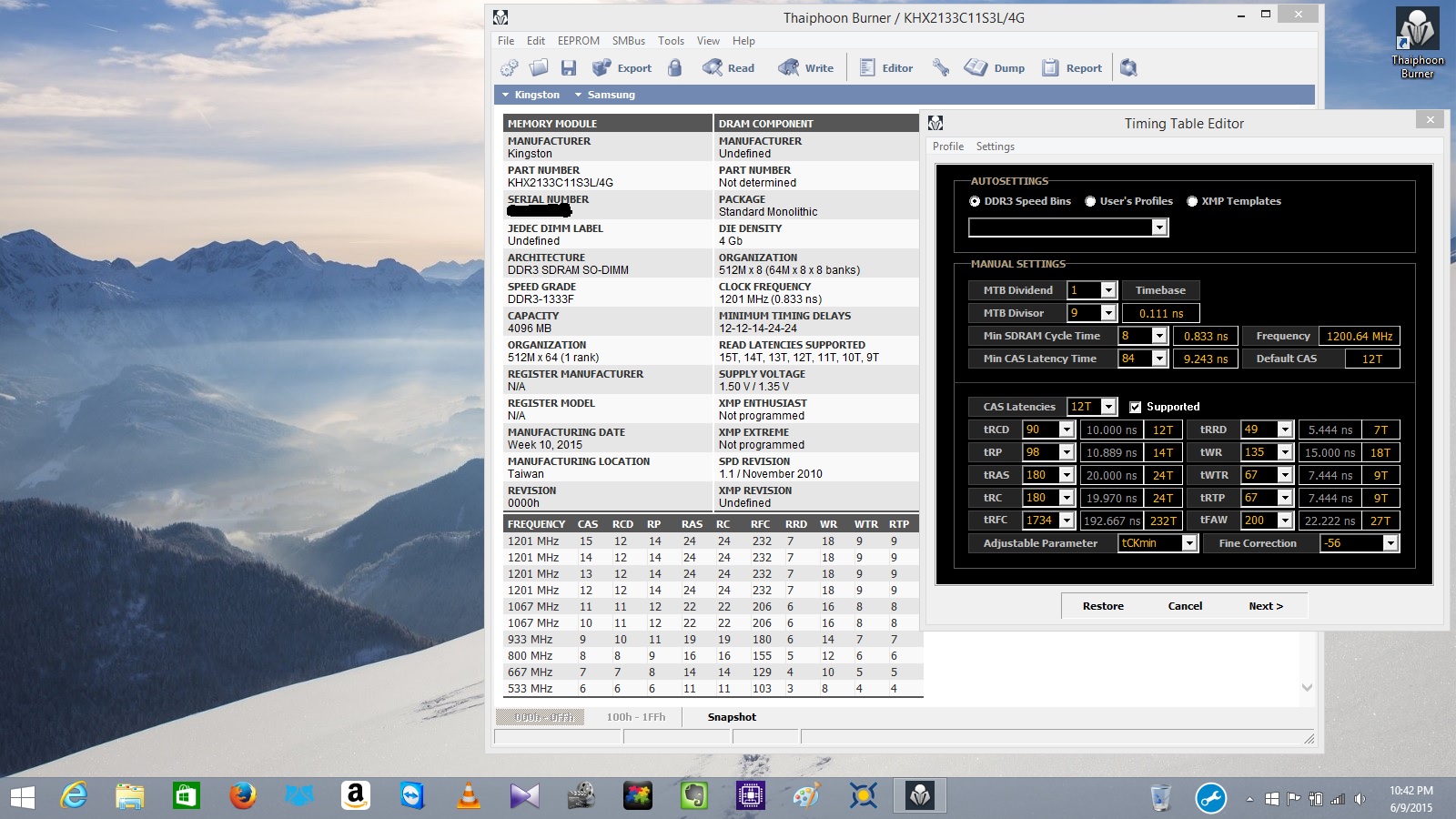Switch to the Snapshot tab
The width and height of the screenshot is (1456, 819).
(x=732, y=717)
